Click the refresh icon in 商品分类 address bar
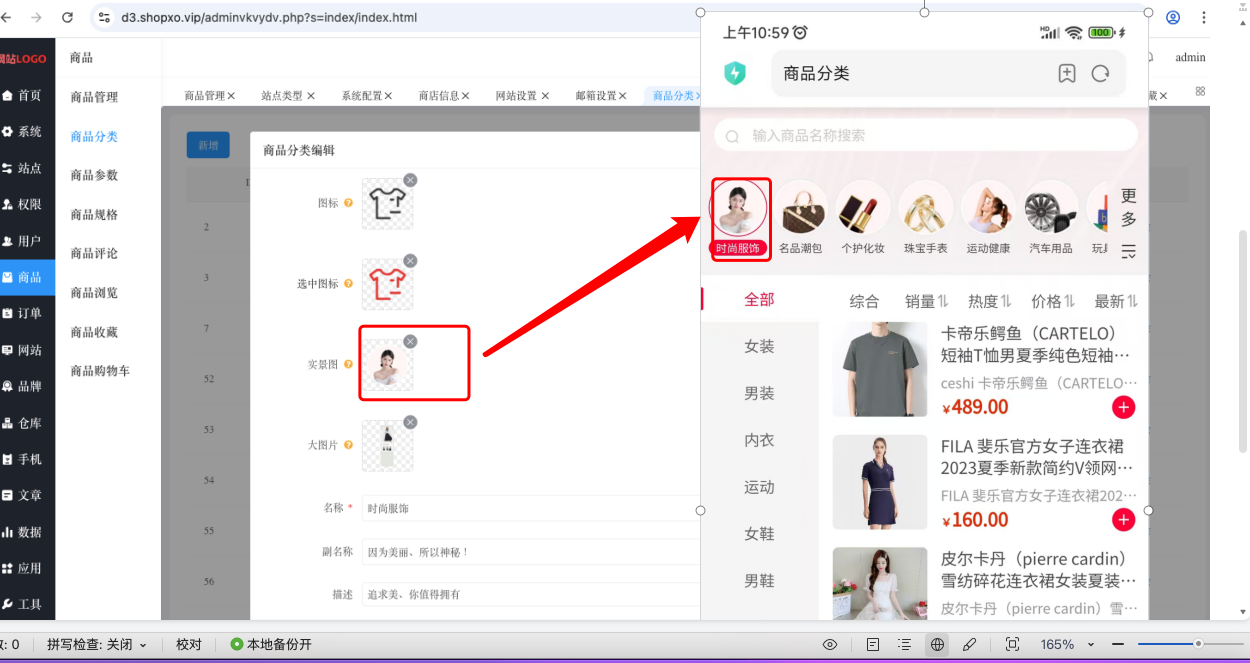This screenshot has width=1250, height=663. tap(1101, 73)
